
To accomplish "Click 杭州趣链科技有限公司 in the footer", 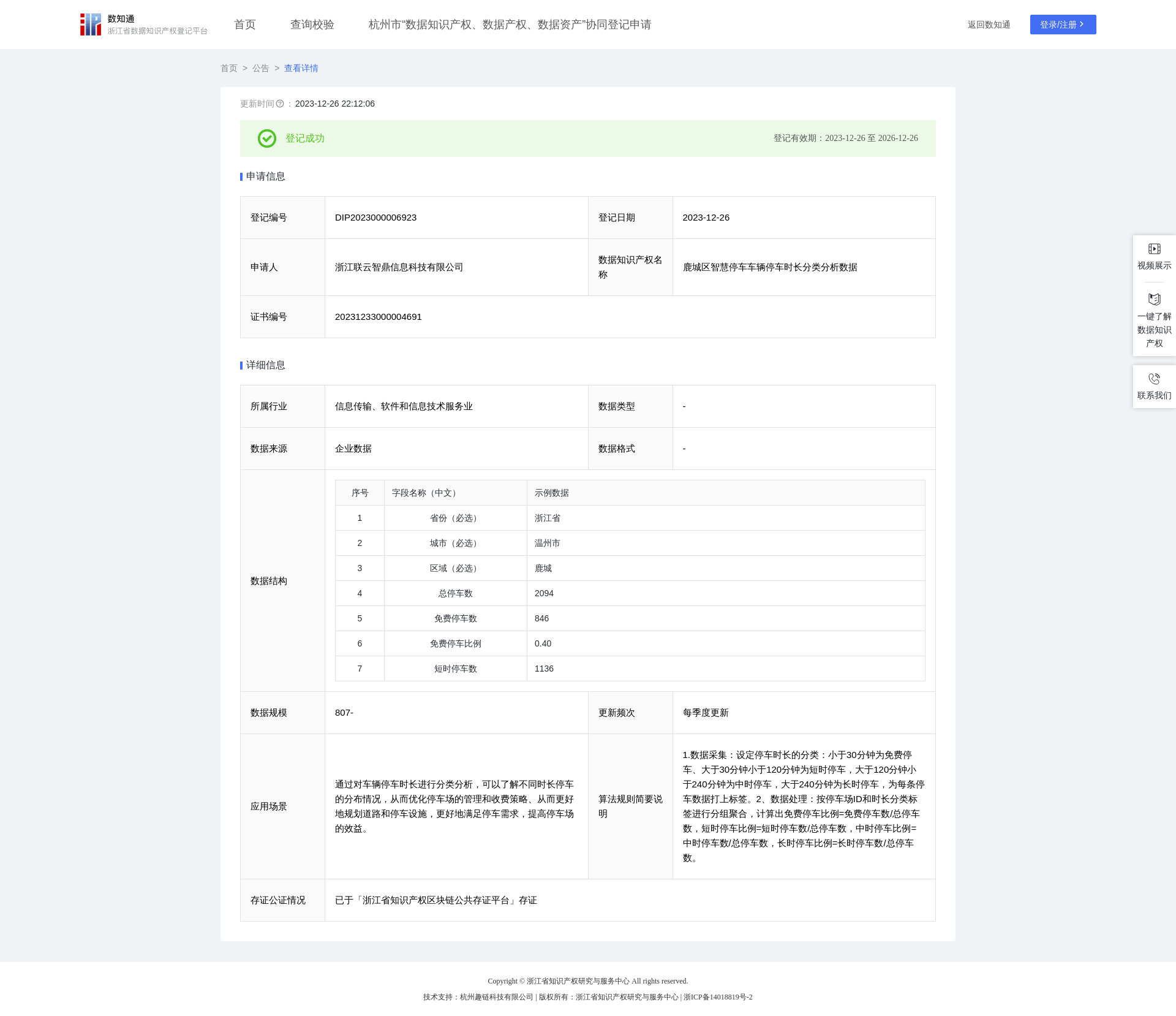I will click(497, 997).
